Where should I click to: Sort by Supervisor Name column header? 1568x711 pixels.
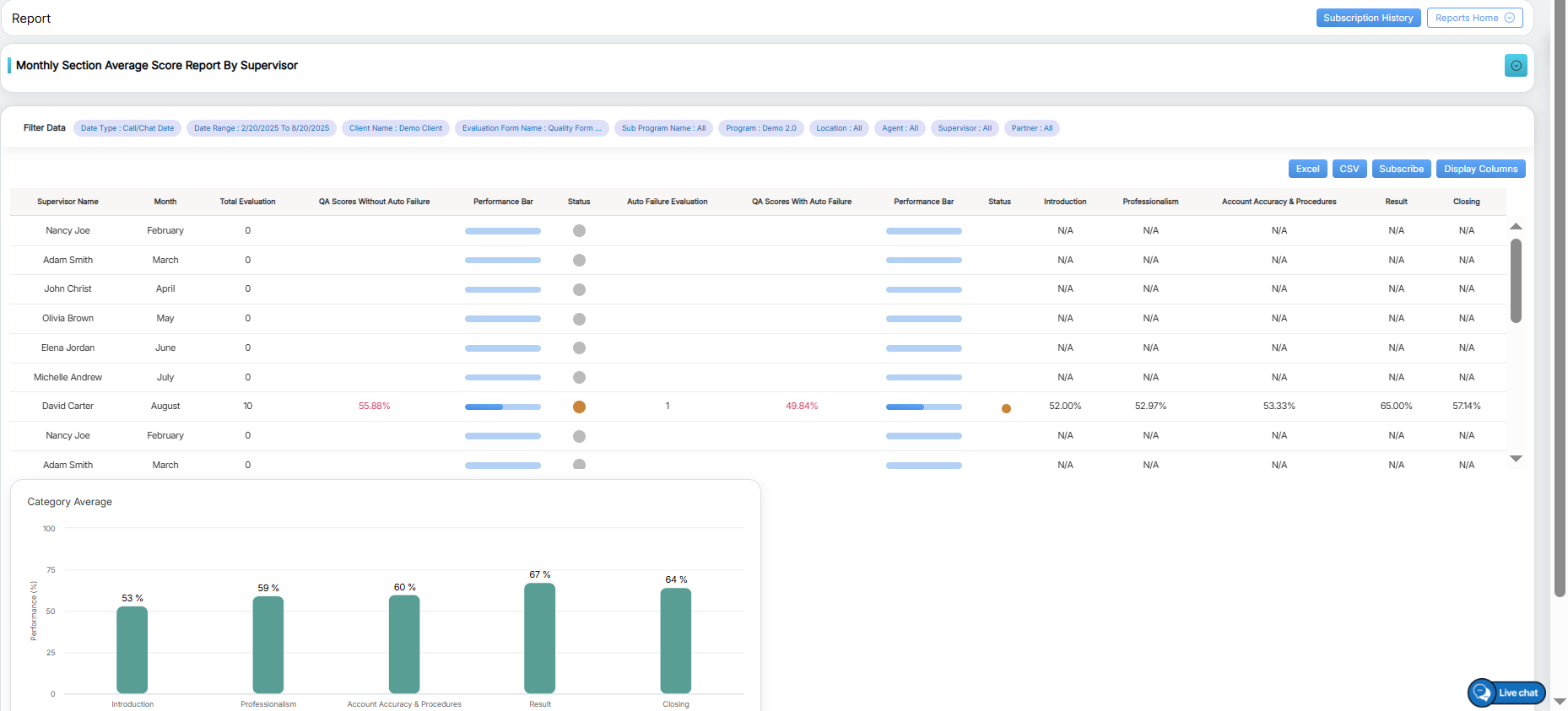click(x=68, y=202)
